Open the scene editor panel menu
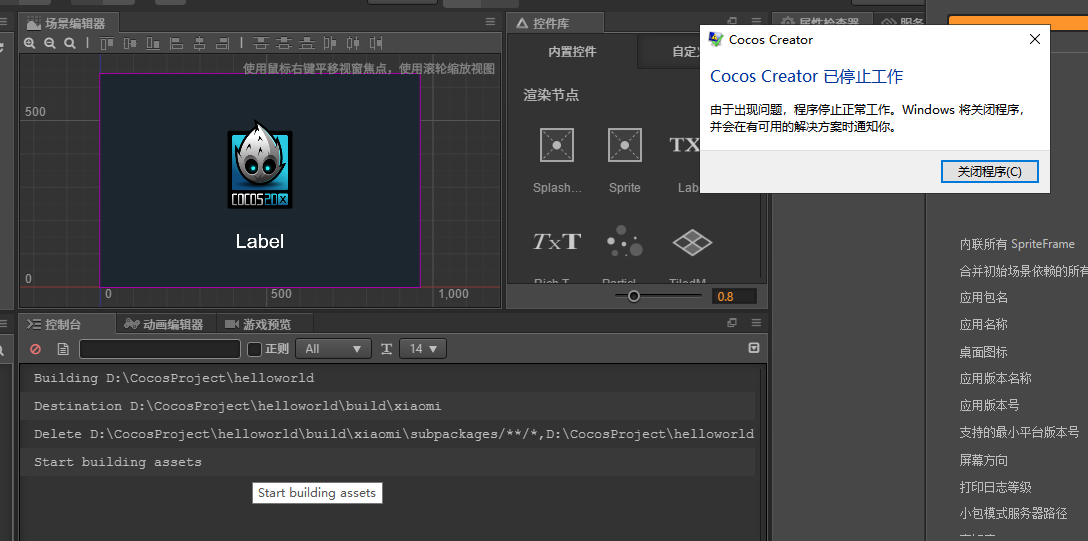 490,22
